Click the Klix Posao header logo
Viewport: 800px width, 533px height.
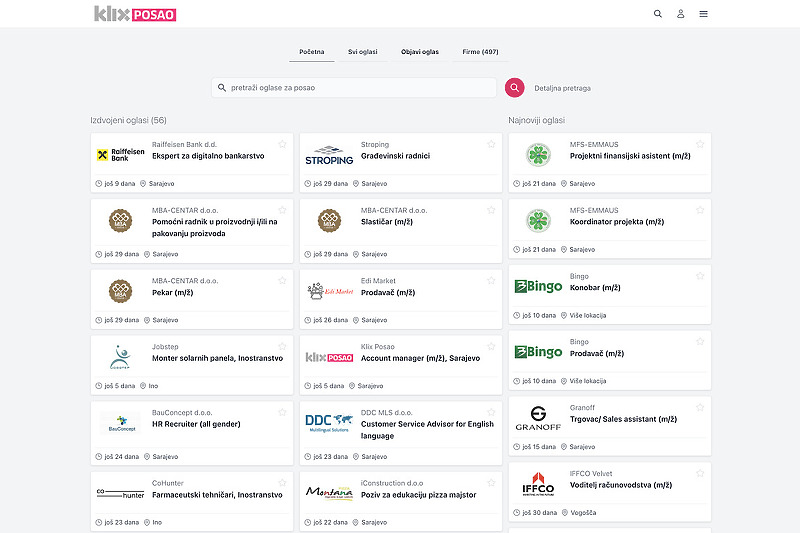[135, 14]
